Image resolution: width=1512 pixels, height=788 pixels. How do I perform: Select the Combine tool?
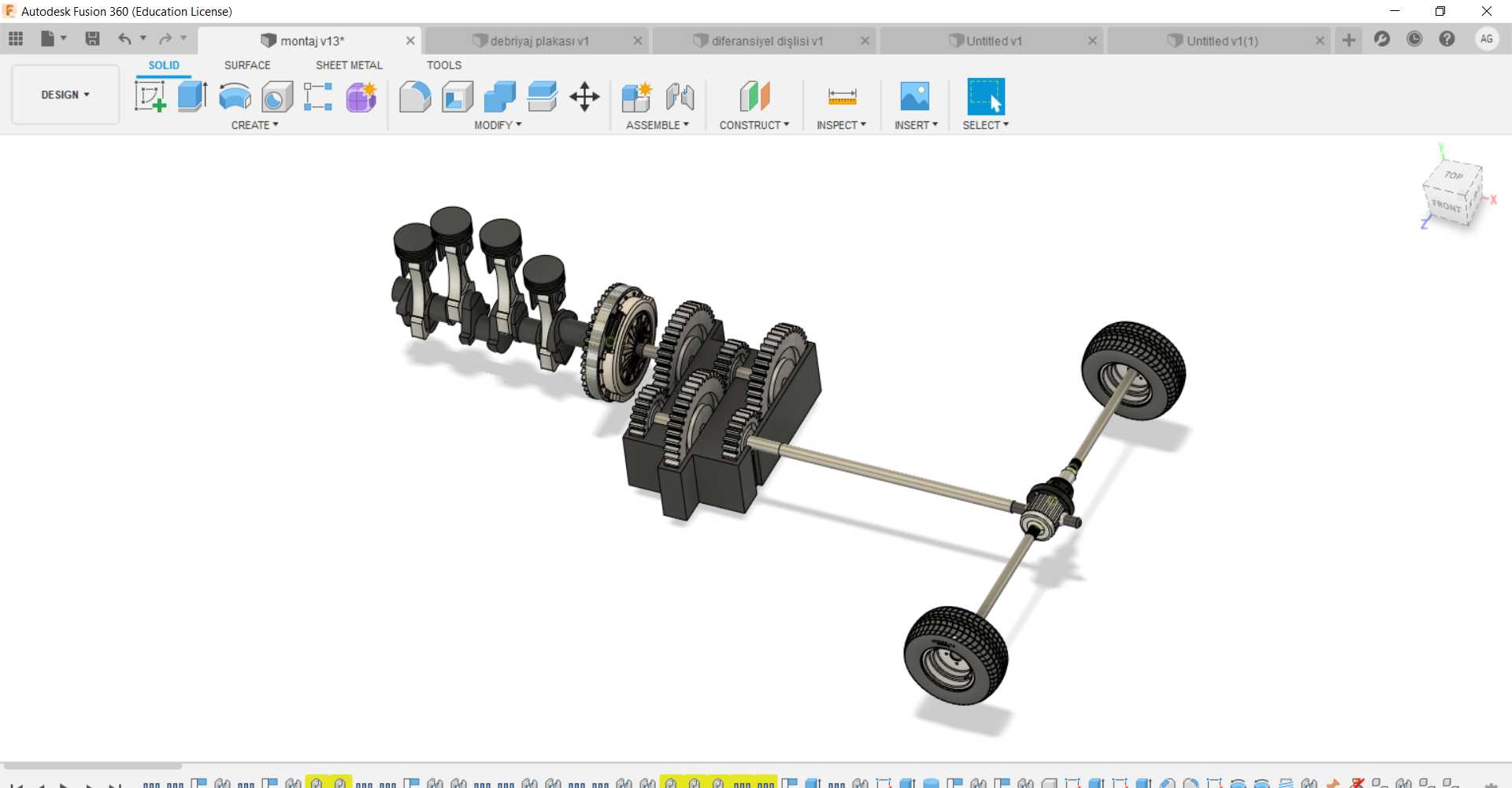click(500, 97)
